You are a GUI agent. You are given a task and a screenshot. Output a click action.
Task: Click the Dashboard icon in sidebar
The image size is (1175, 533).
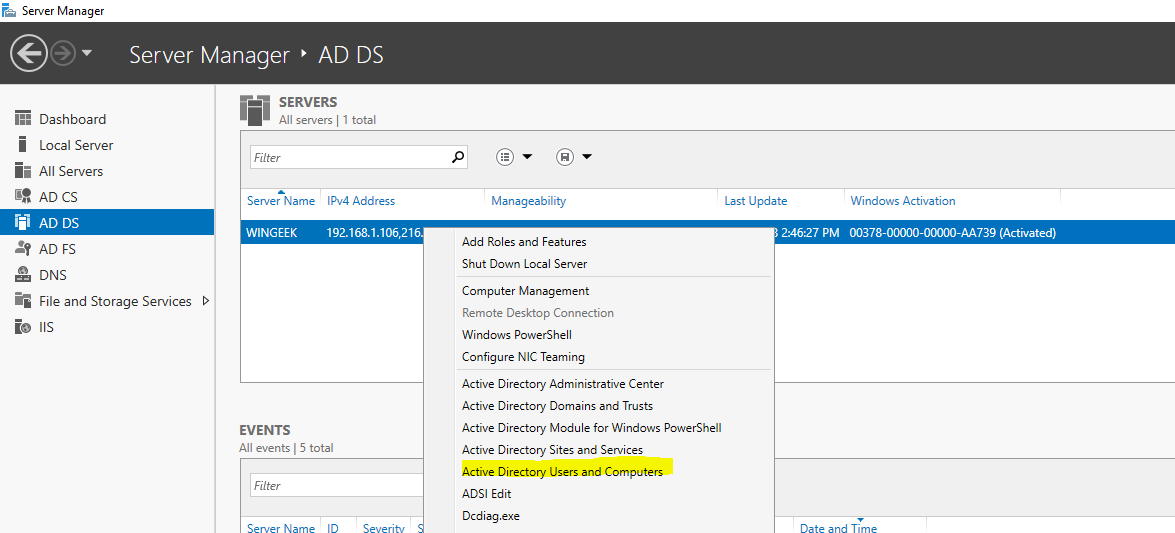coord(22,119)
